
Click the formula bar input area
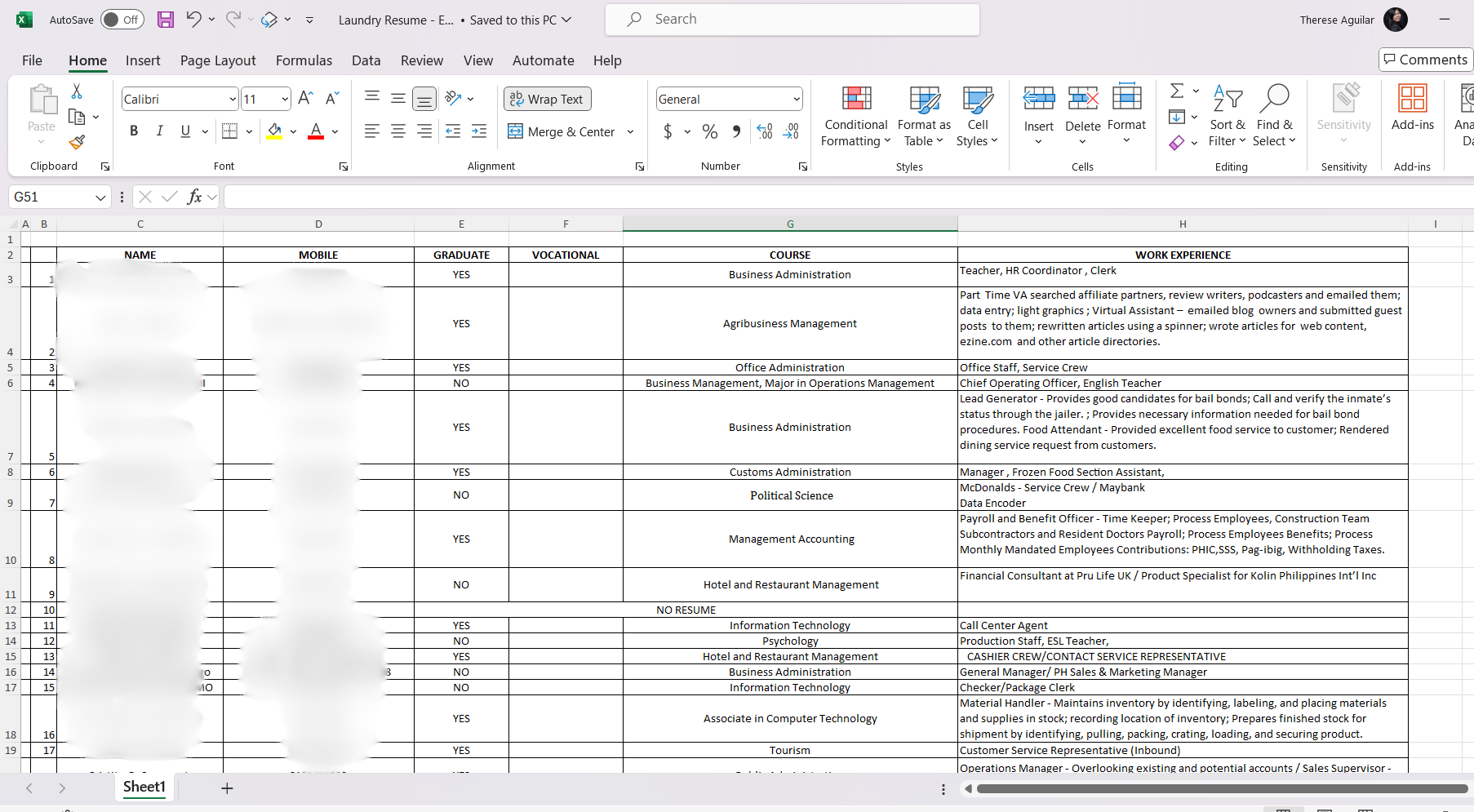tap(849, 197)
